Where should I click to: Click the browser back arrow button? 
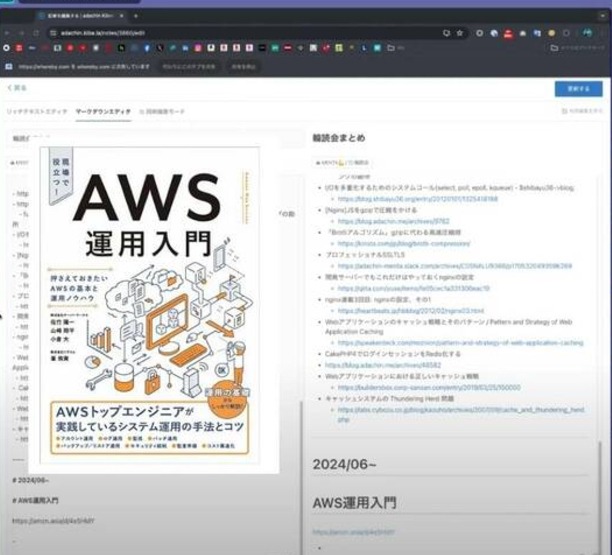click(x=9, y=34)
